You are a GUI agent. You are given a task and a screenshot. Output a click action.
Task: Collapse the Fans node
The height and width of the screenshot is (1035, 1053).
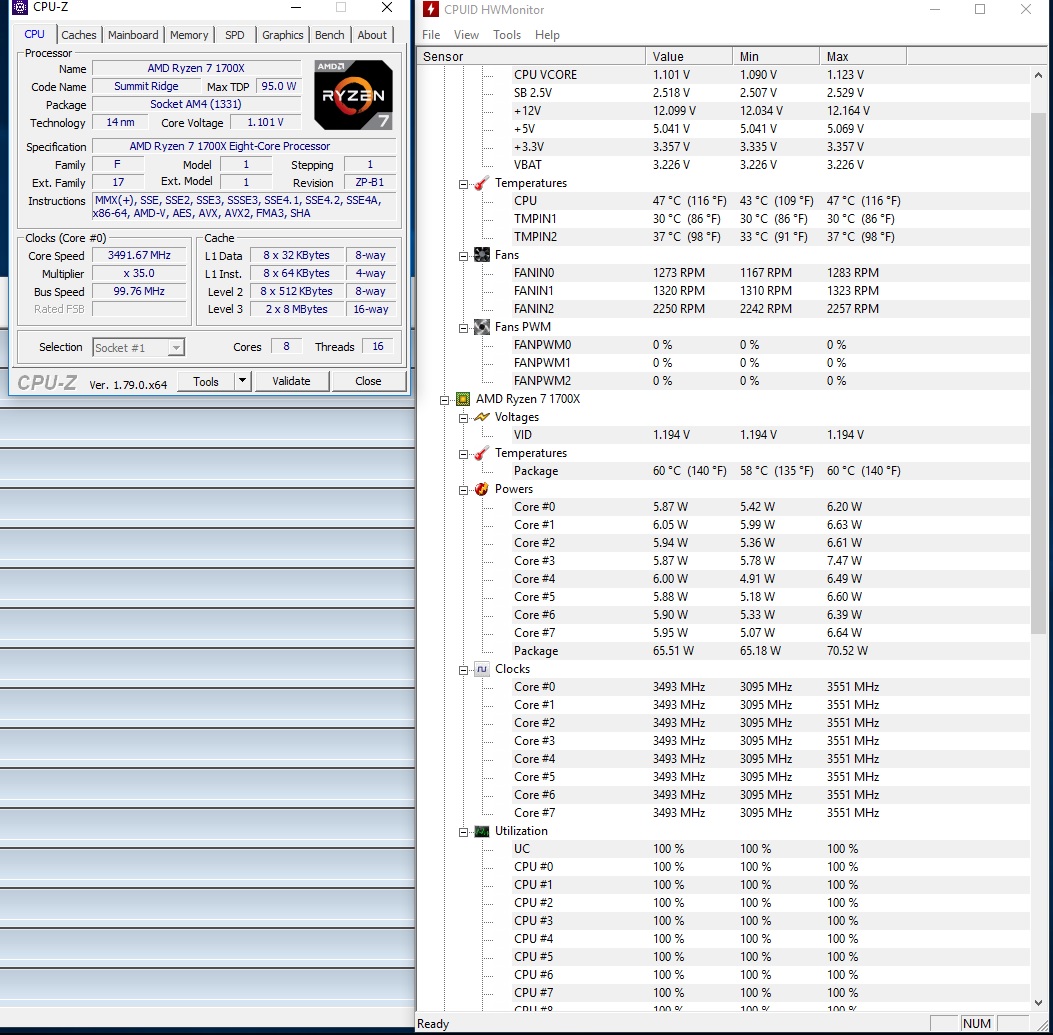463,256
